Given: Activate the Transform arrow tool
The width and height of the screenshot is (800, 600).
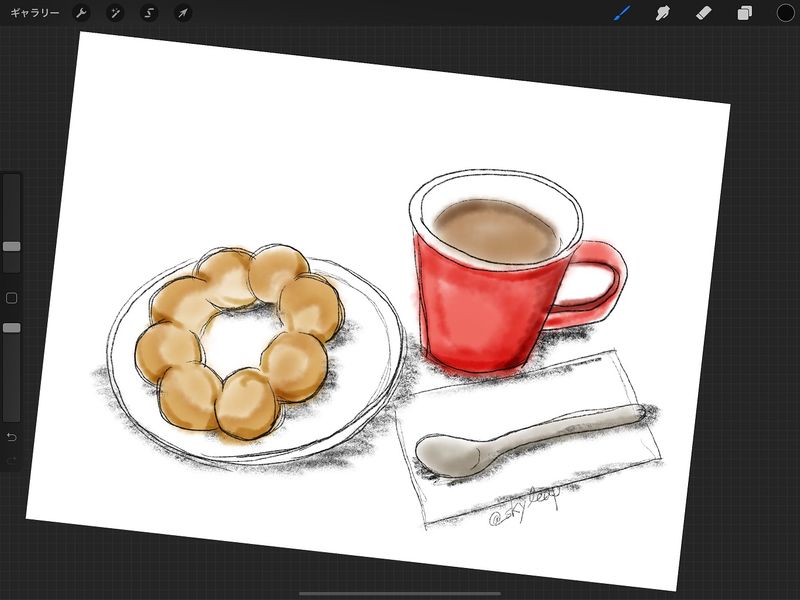Looking at the screenshot, I should pyautogui.click(x=182, y=13).
